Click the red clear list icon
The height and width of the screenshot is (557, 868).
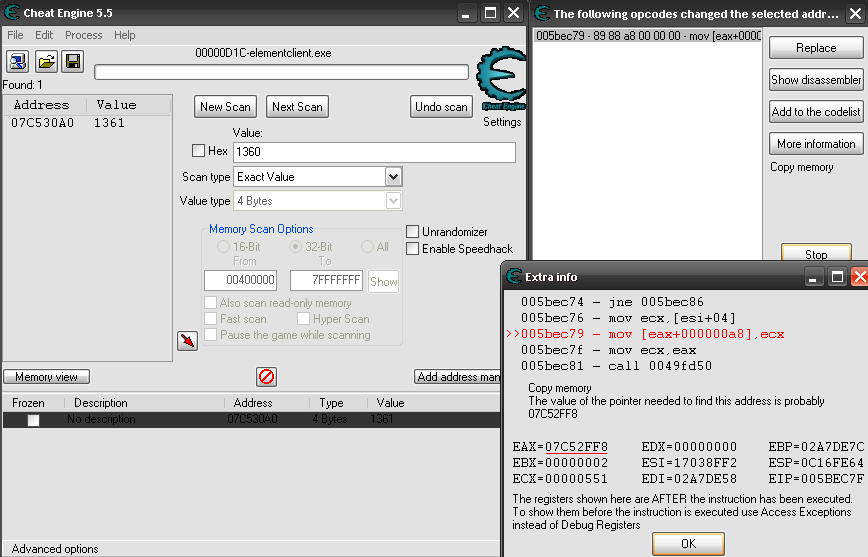pos(266,377)
